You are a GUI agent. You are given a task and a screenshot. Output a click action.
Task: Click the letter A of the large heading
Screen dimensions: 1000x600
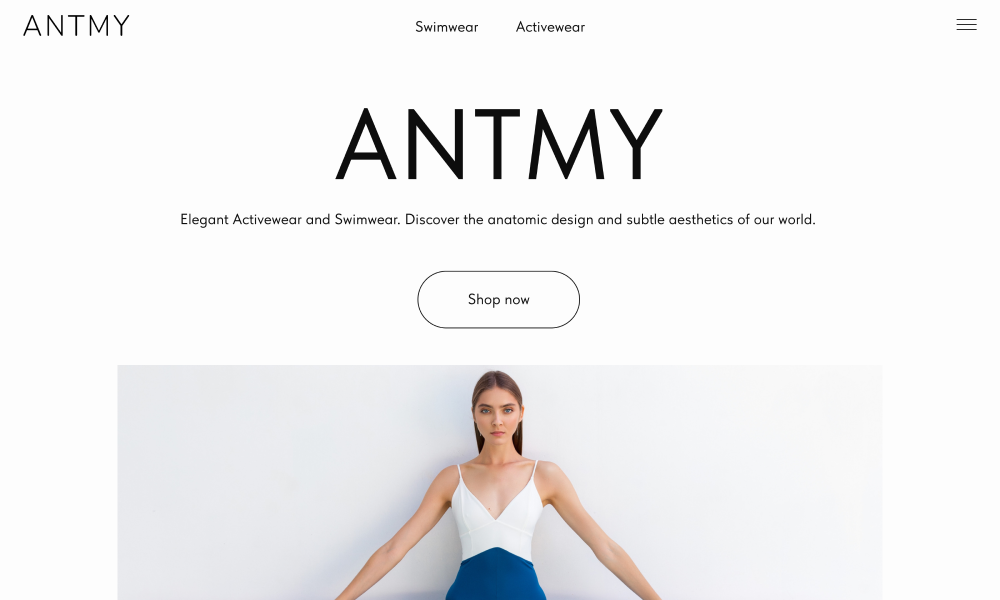[366, 144]
